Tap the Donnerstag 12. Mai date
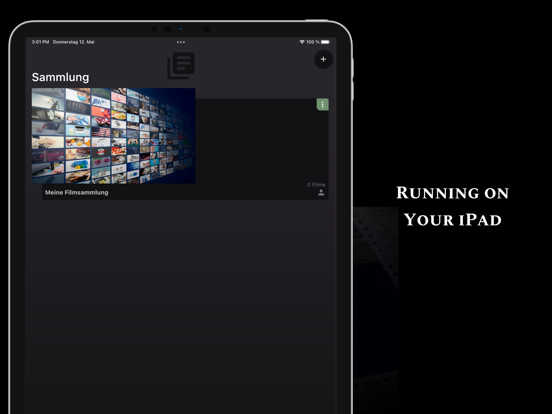Image resolution: width=552 pixels, height=414 pixels. [74, 42]
